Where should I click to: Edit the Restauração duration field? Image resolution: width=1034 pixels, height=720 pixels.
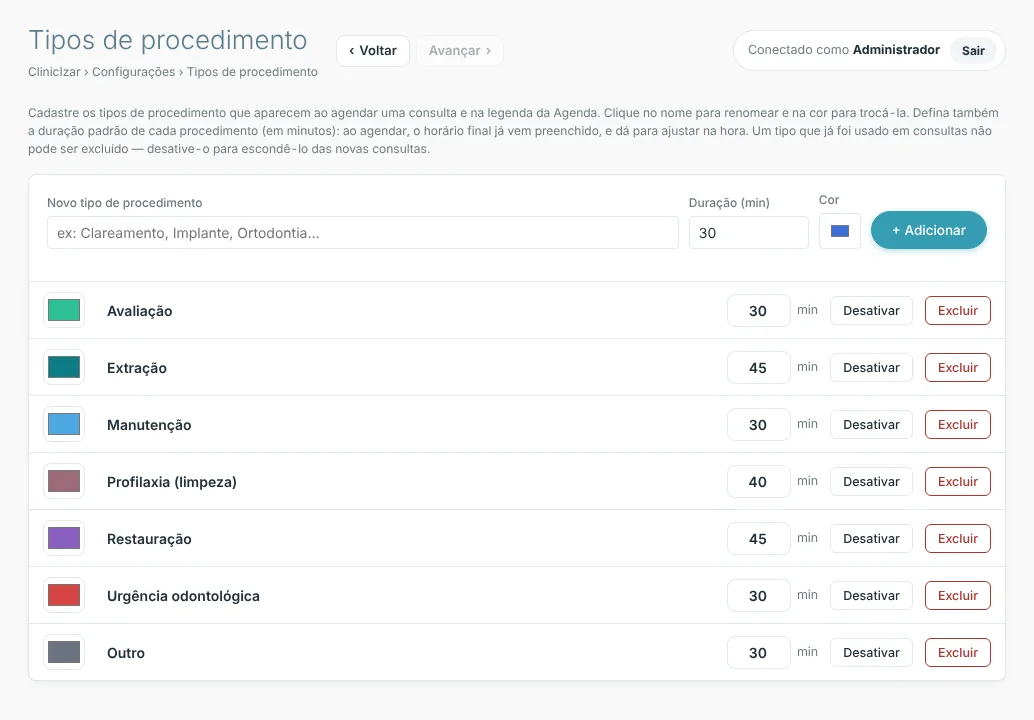tap(758, 539)
